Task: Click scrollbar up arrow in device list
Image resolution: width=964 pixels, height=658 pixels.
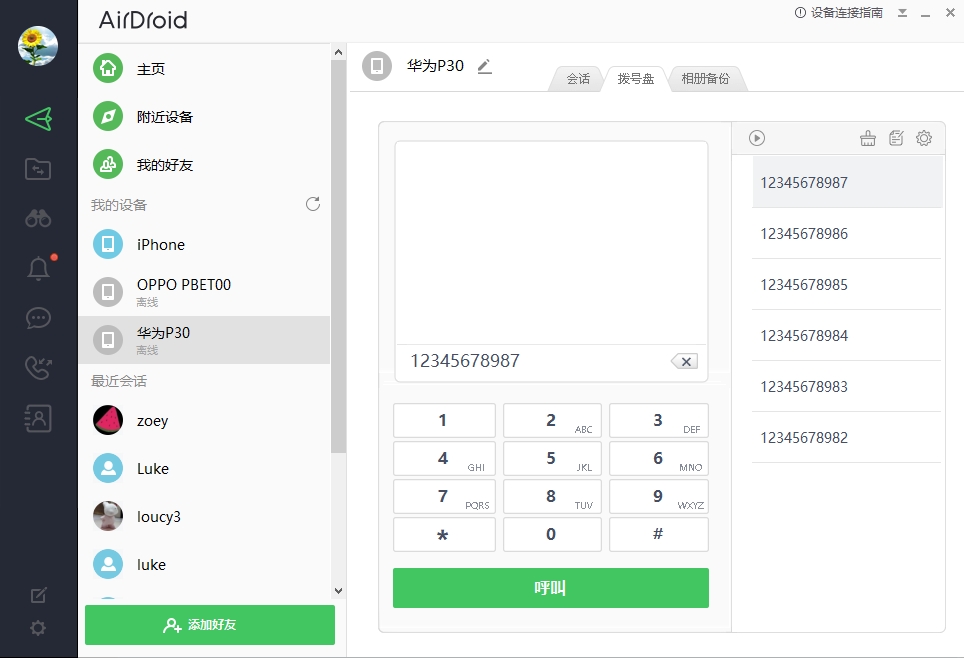Action: [338, 52]
